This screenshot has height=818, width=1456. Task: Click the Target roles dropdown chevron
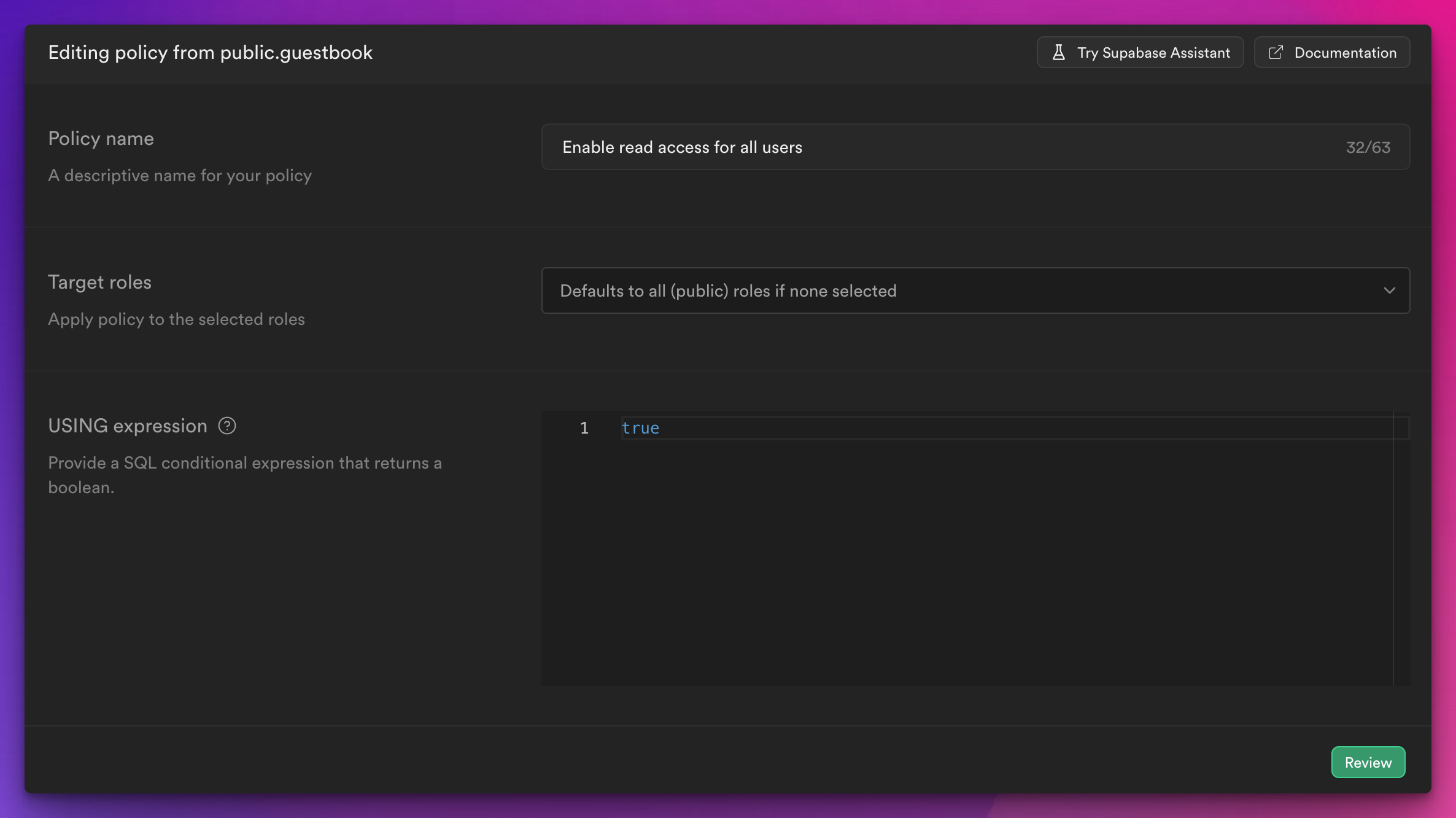tap(1389, 290)
